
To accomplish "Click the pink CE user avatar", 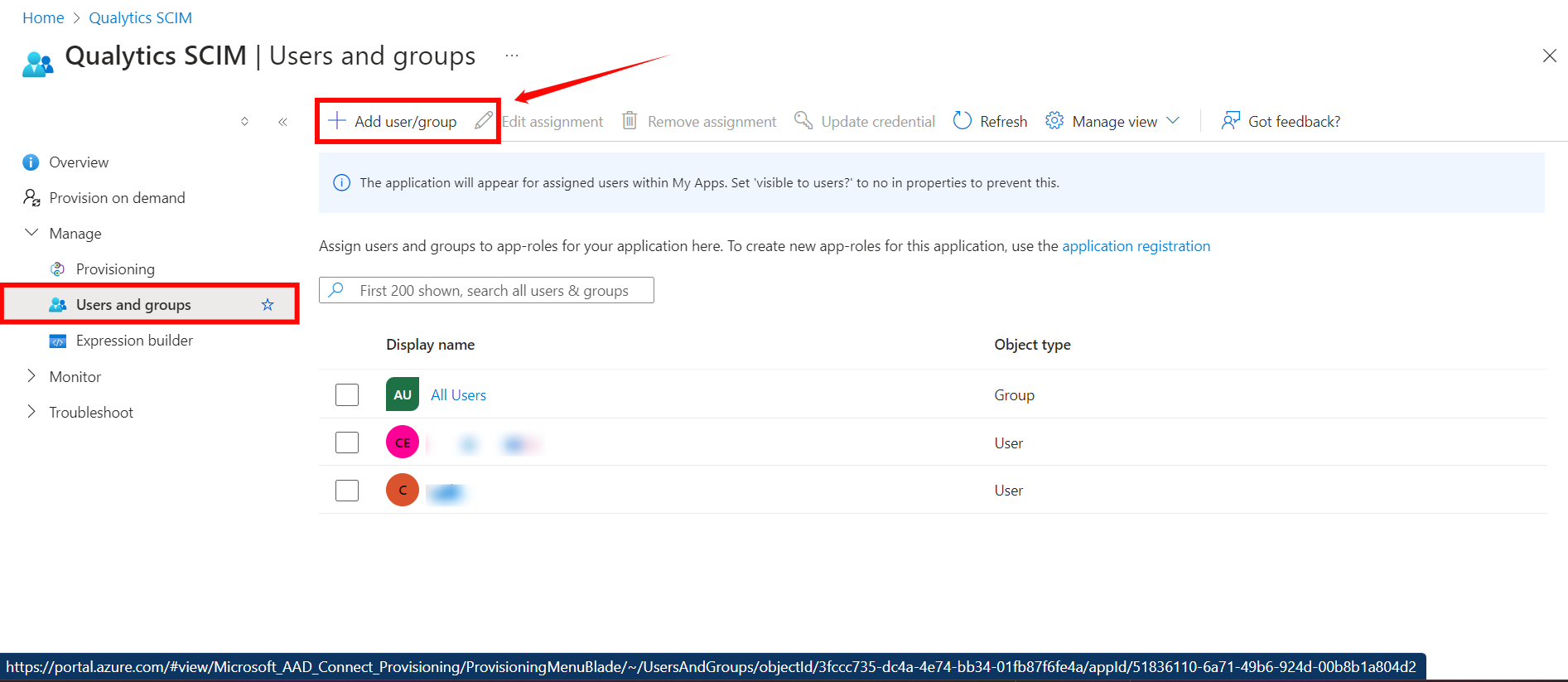I will pos(403,443).
